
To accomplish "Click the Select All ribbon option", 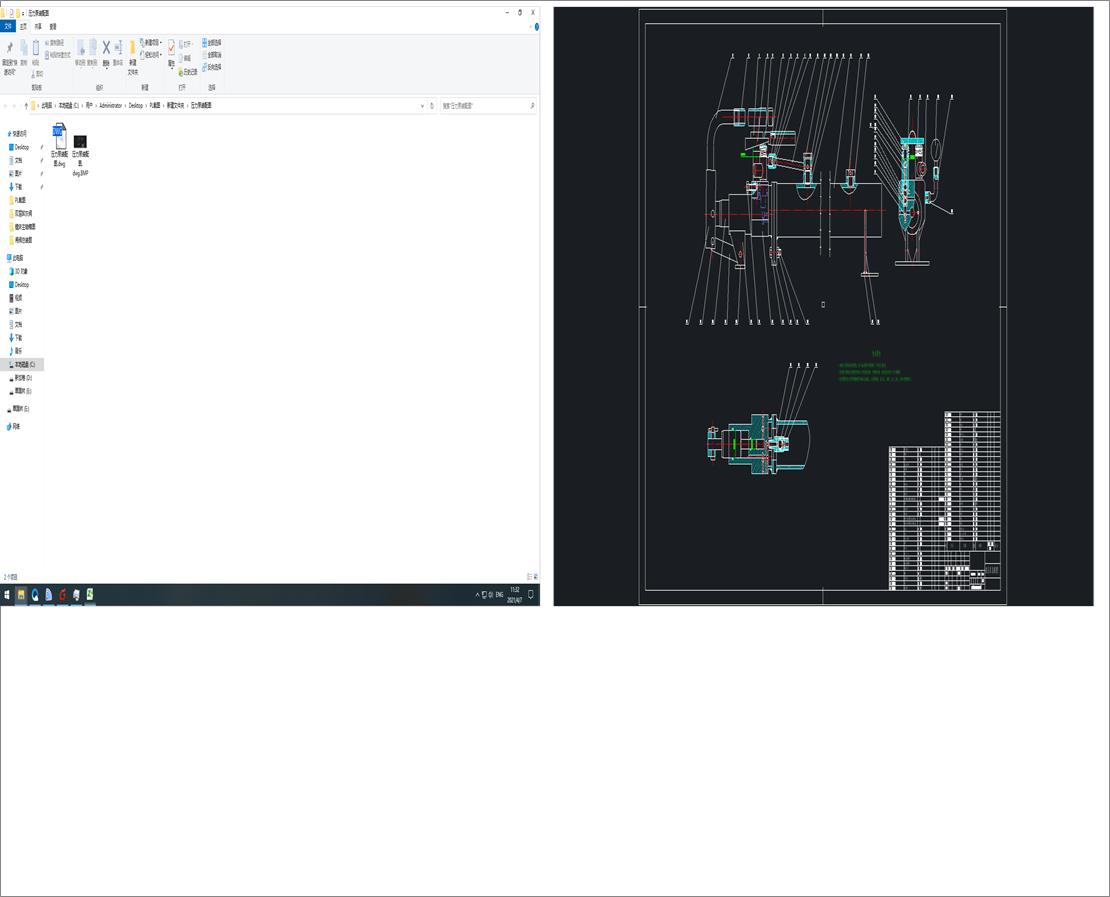I will 212,43.
